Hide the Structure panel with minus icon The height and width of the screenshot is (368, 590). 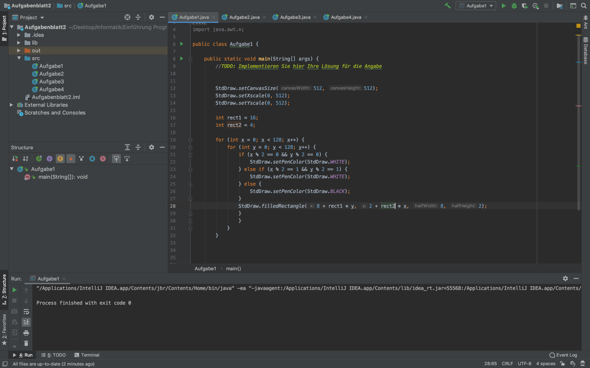pyautogui.click(x=162, y=147)
